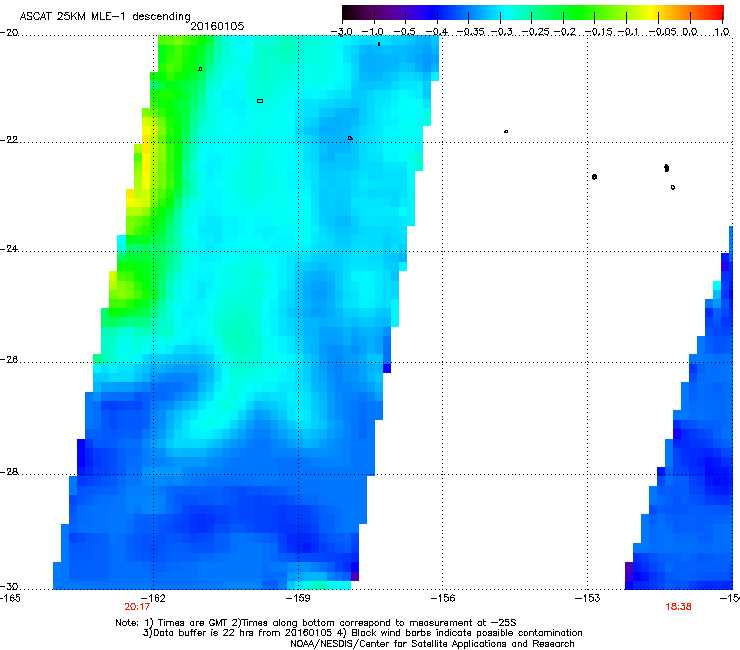Image resolution: width=740 pixels, height=650 pixels.
Task: Click the -1.0 colorbar label
Action: (x=372, y=32)
